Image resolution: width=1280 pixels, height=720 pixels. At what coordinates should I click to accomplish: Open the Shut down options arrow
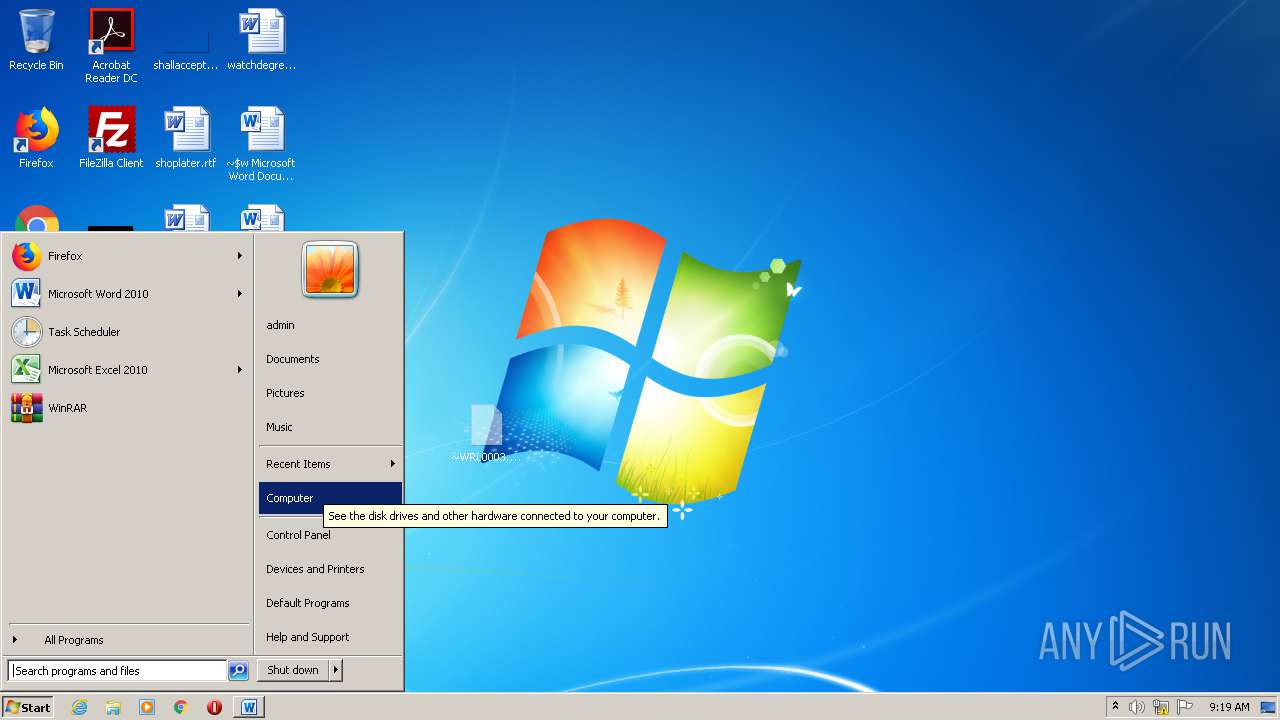pos(336,670)
